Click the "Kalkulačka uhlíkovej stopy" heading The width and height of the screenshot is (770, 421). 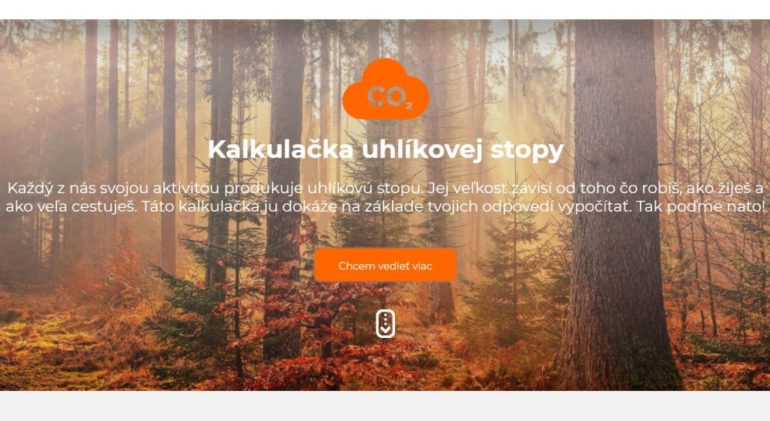click(x=385, y=150)
